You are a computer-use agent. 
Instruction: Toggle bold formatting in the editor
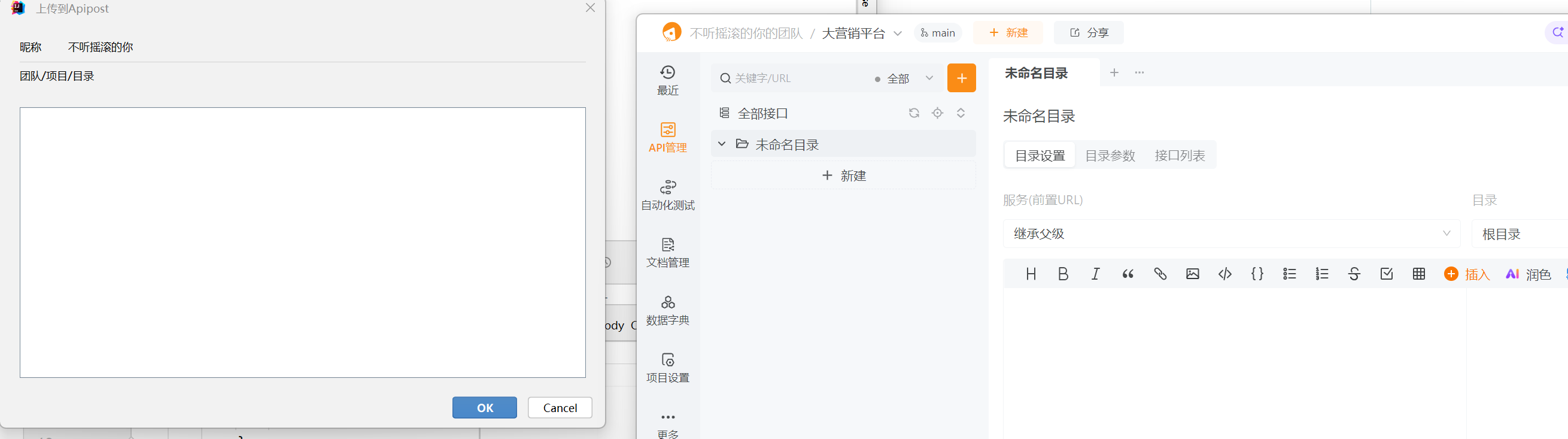coord(1063,274)
